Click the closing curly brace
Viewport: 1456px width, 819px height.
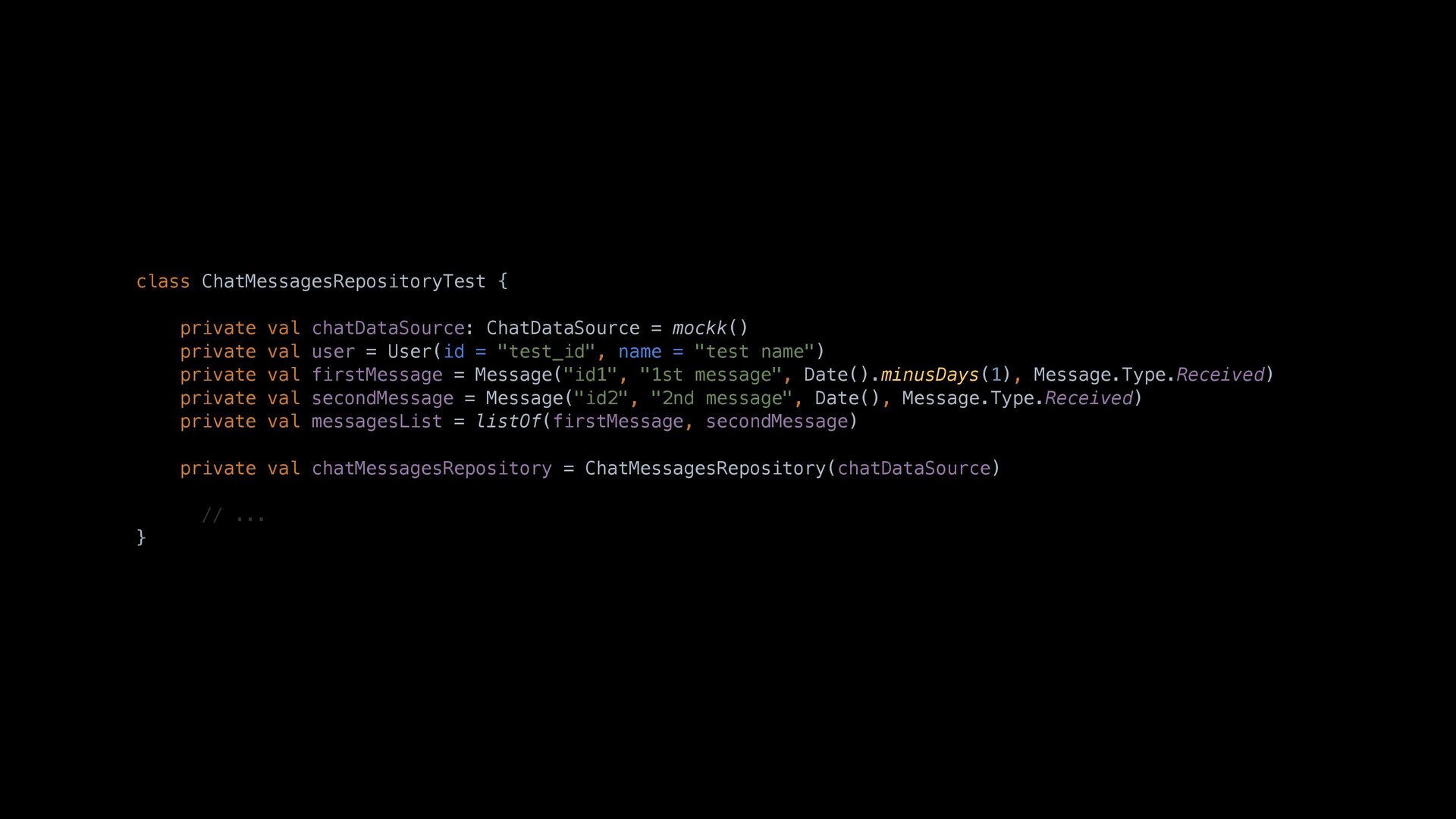click(141, 538)
